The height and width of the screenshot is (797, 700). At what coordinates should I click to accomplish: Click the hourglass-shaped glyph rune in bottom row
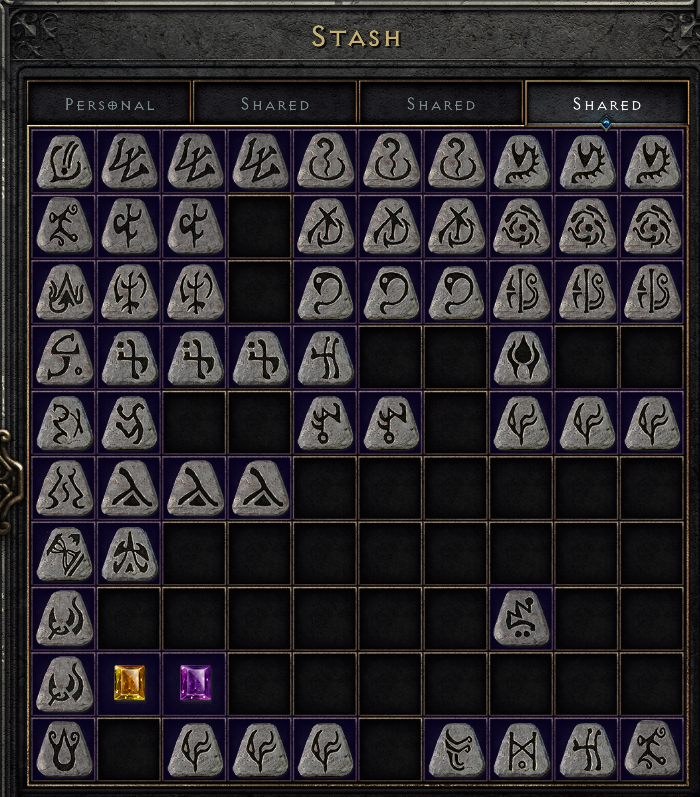click(x=521, y=749)
